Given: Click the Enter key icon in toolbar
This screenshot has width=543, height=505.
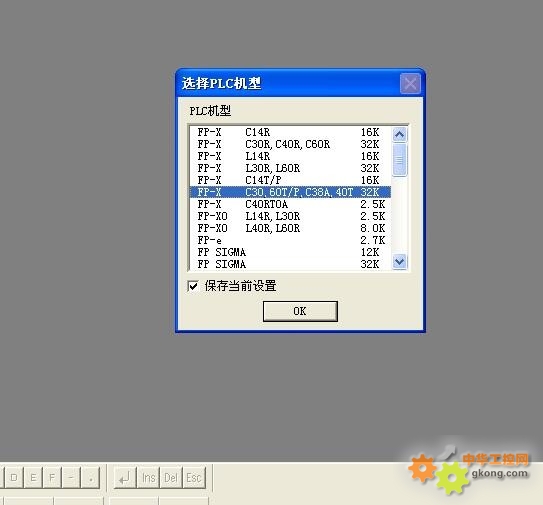Looking at the screenshot, I should coord(124,478).
